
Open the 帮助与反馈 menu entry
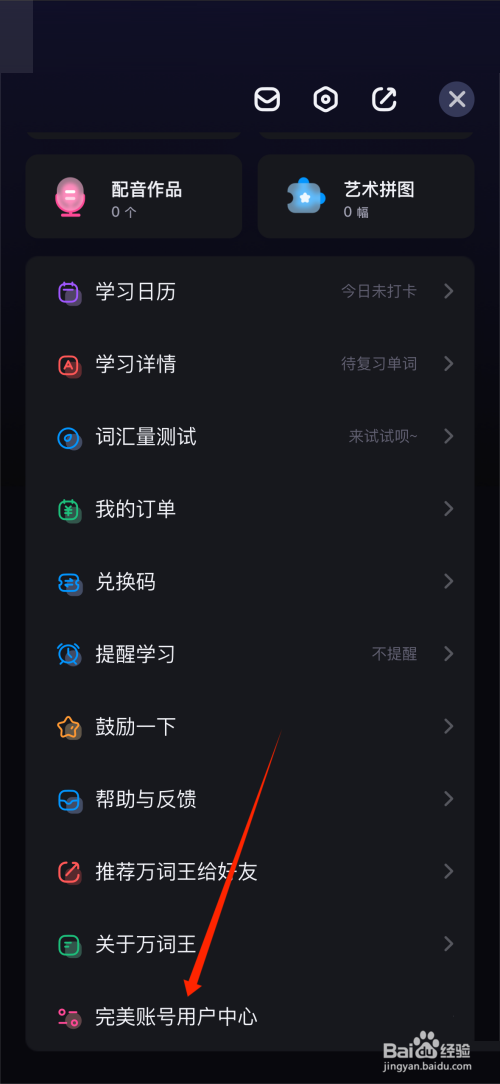coord(250,799)
